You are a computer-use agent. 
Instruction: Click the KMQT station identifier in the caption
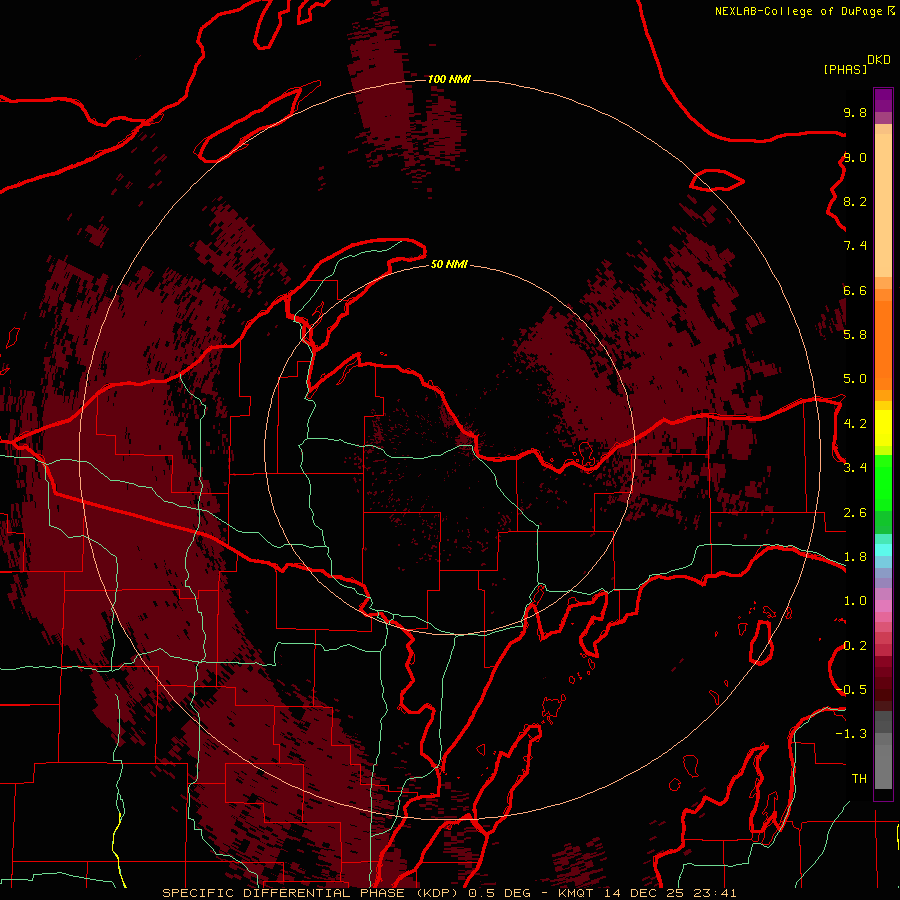coord(576,893)
